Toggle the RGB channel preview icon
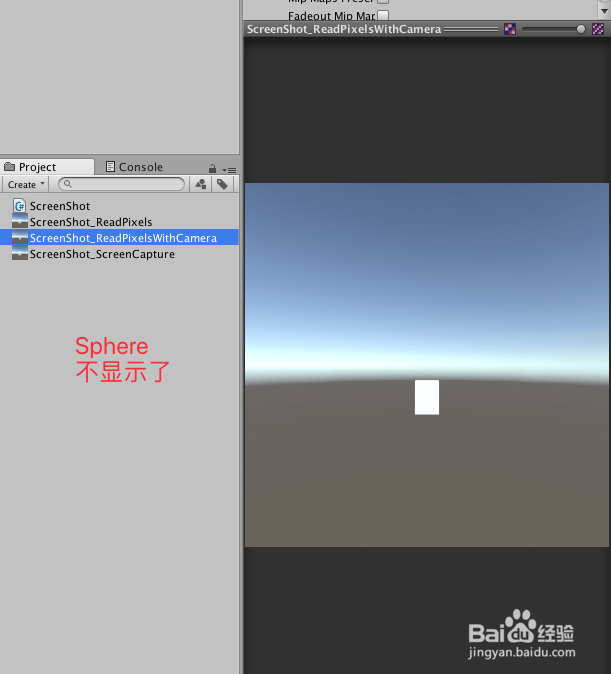 coord(510,29)
